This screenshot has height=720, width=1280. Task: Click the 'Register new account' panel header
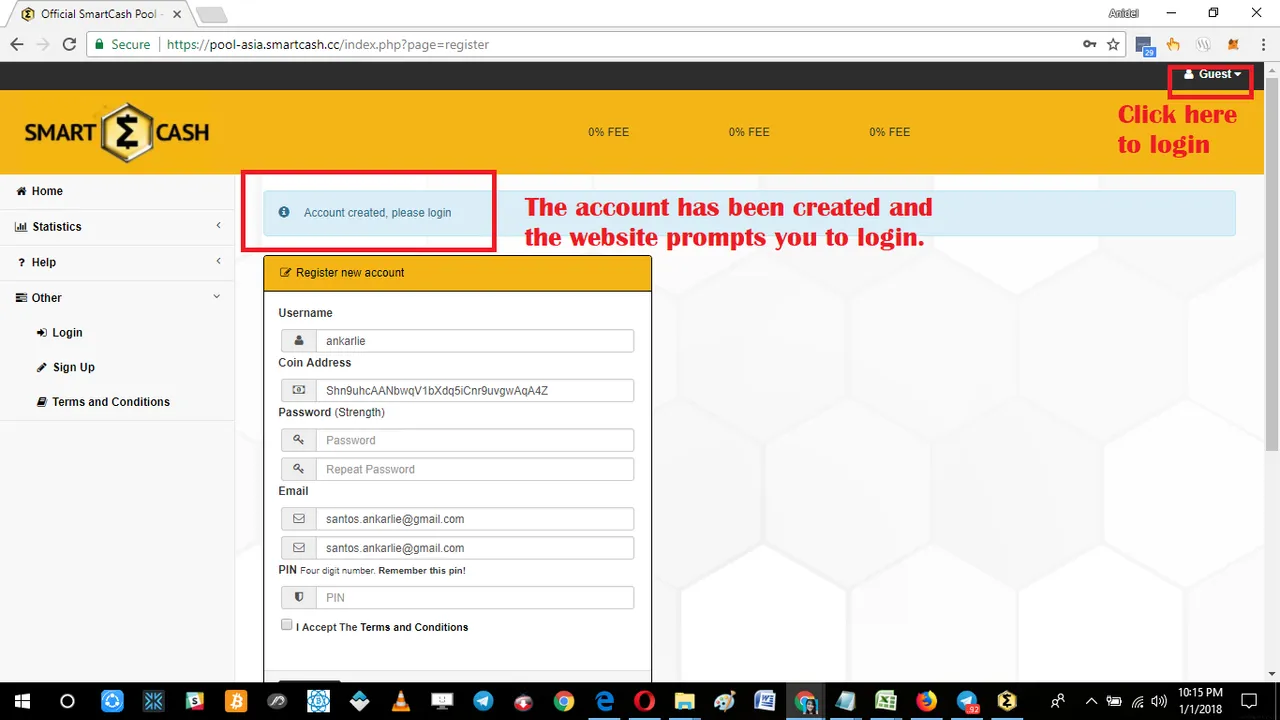457,273
